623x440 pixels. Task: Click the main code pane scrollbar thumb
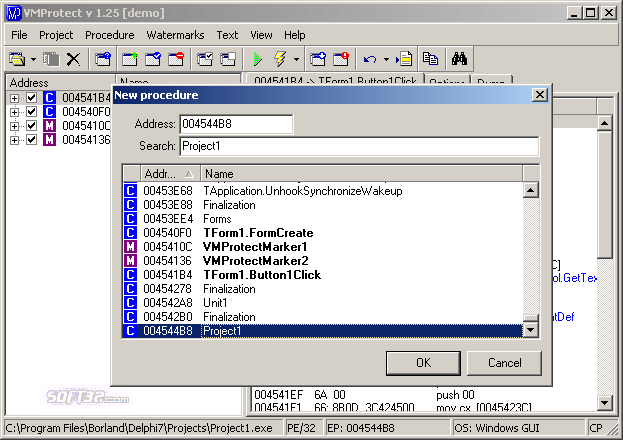click(x=604, y=195)
